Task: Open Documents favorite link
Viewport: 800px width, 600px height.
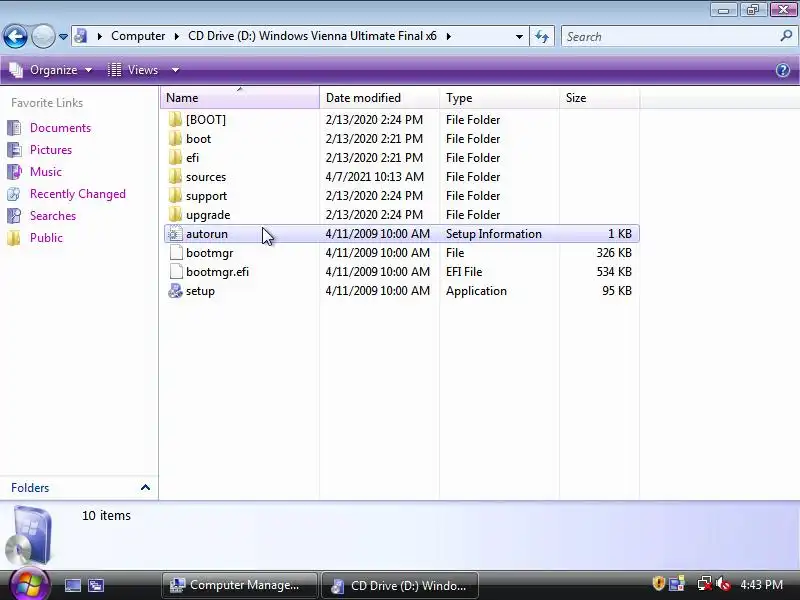Action: point(60,128)
